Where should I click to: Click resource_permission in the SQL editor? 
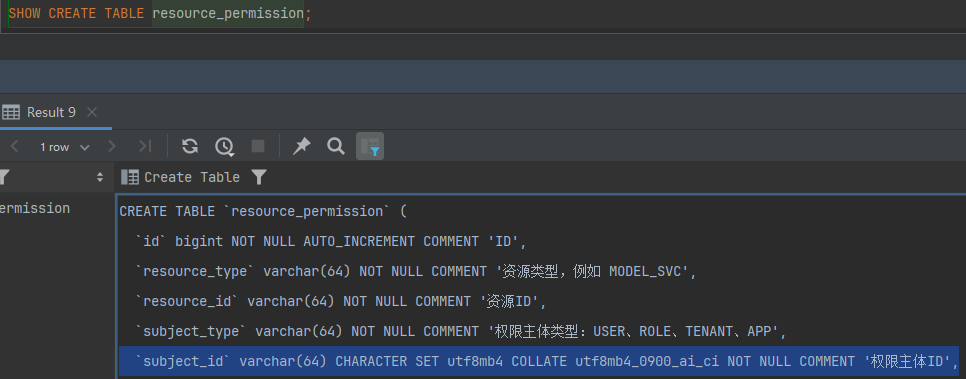228,14
